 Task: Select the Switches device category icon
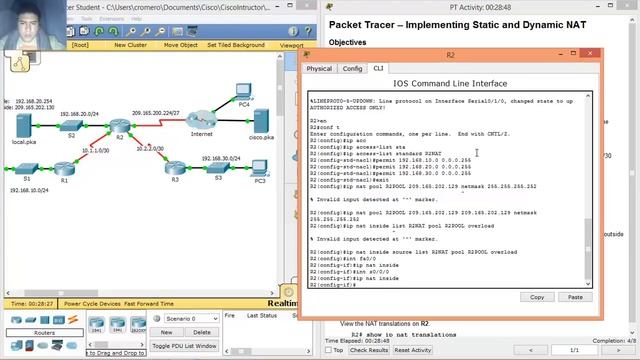(x=31, y=320)
